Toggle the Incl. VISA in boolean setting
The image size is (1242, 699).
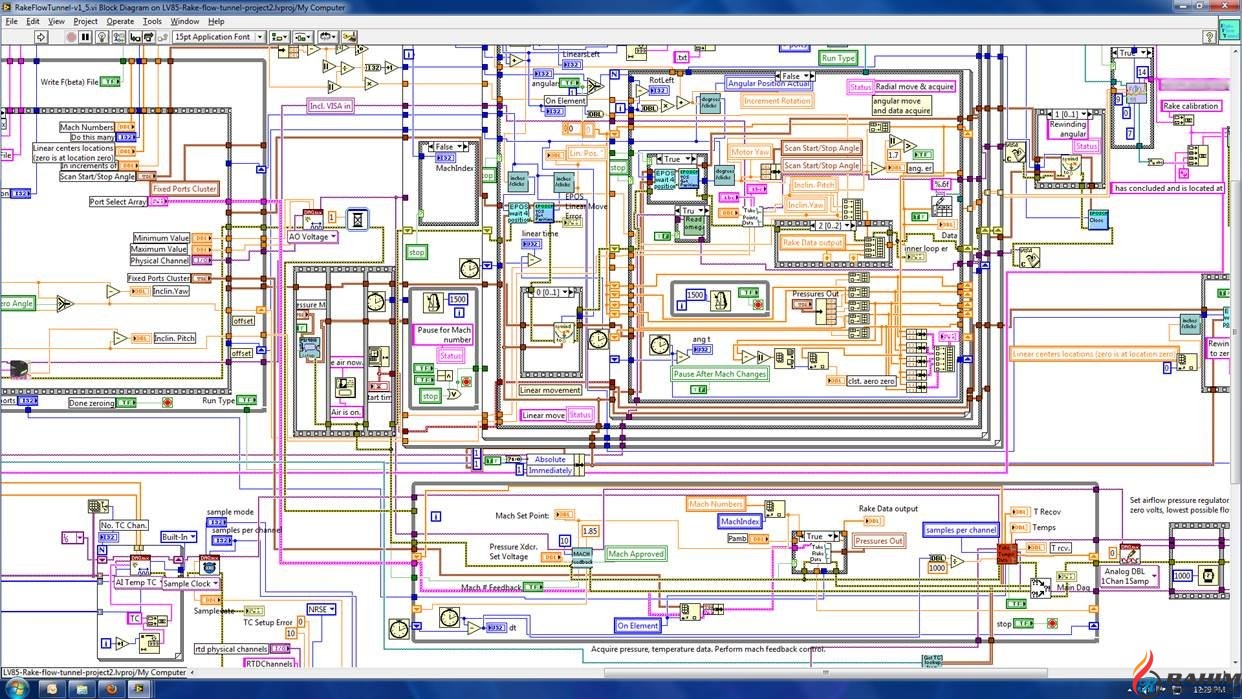click(x=330, y=105)
